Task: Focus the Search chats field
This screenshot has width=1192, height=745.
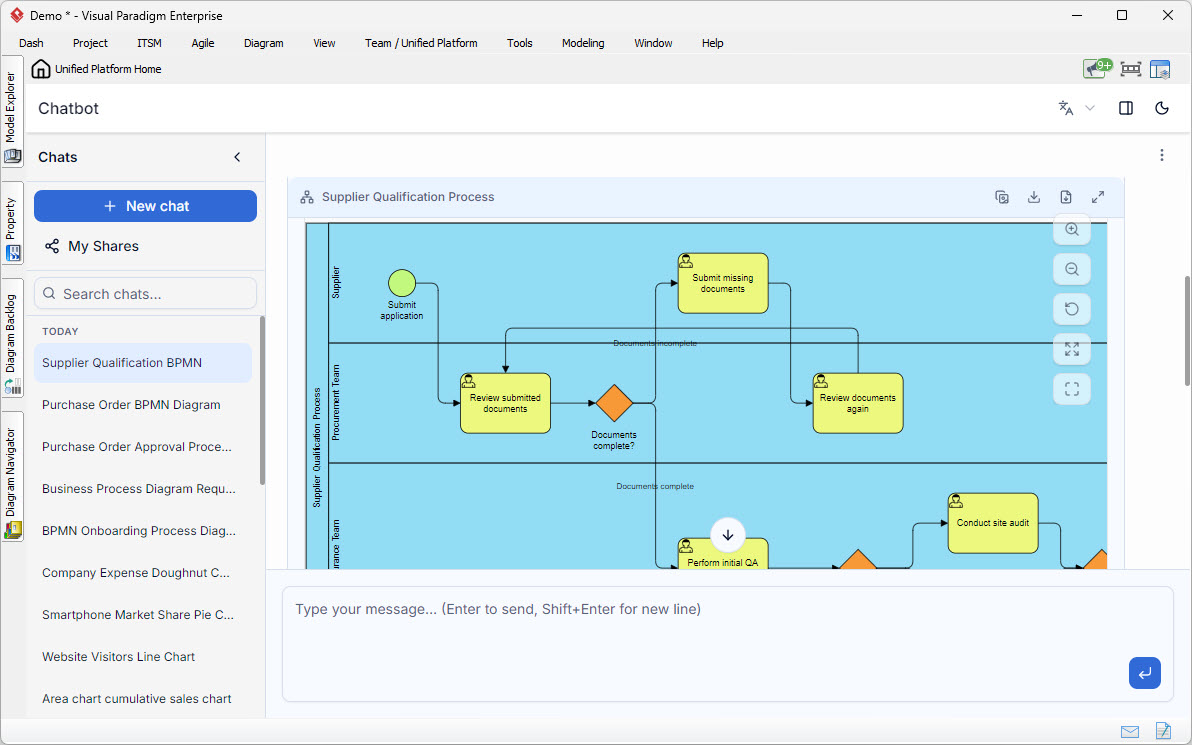Action: click(x=145, y=293)
